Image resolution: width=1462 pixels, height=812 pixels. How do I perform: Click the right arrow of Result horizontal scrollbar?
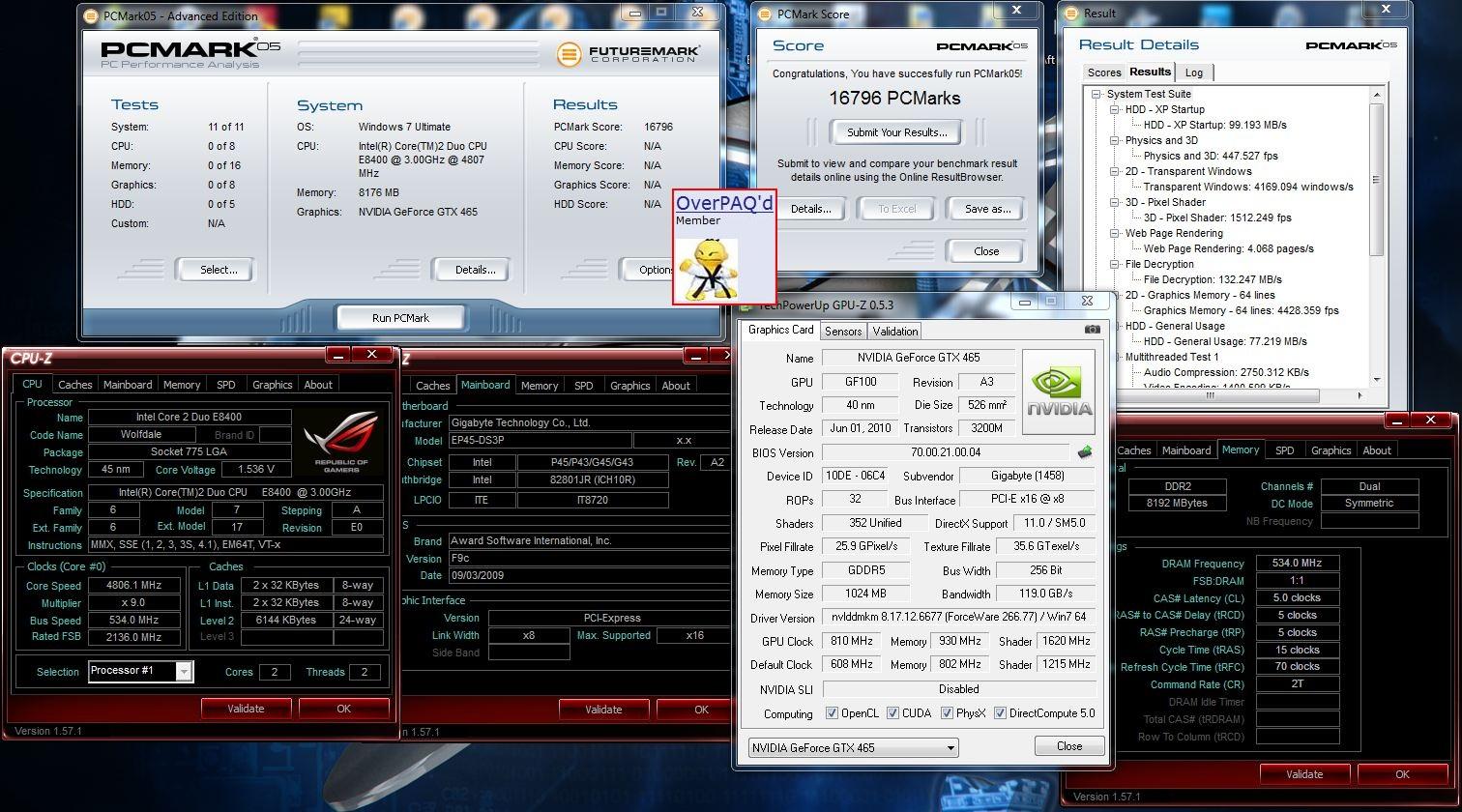tap(1360, 395)
